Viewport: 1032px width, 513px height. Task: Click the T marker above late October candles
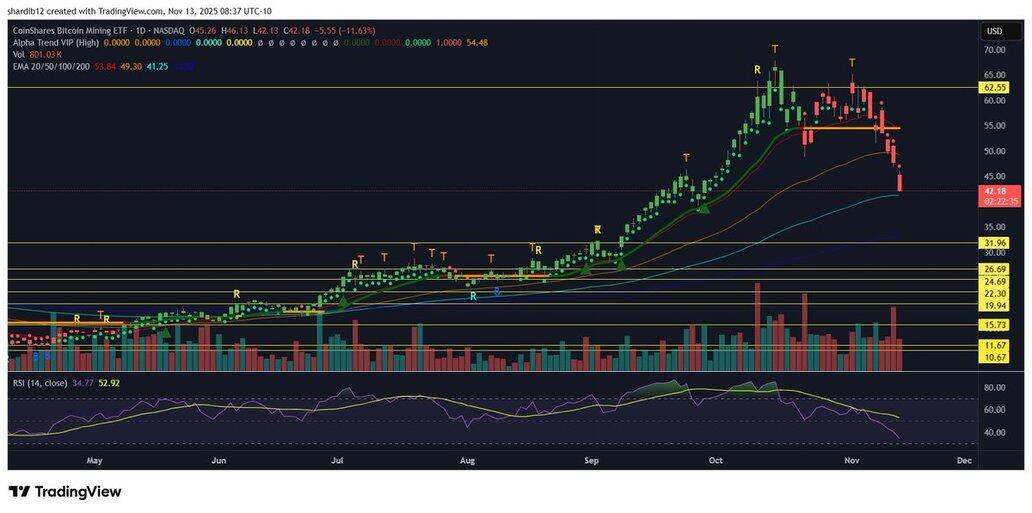[852, 63]
